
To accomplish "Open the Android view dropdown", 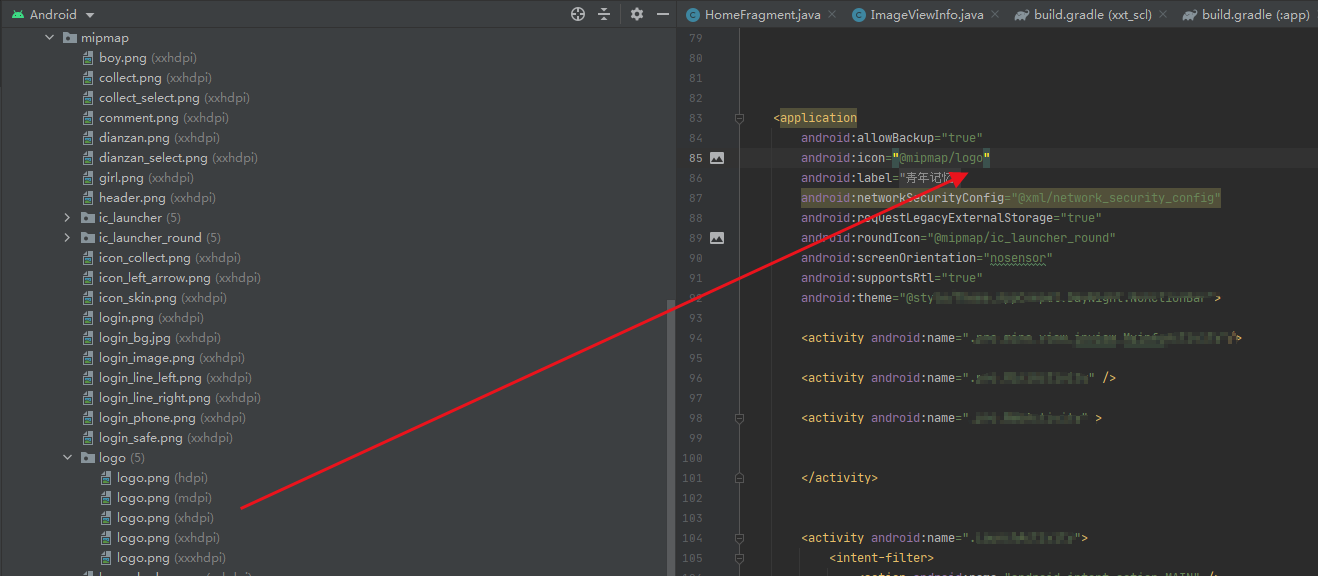I will tap(90, 15).
